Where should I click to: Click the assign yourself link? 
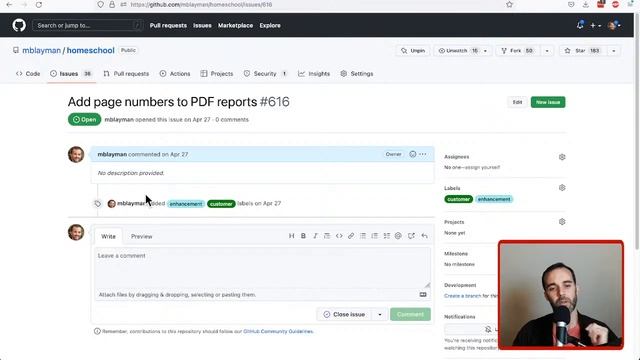(483, 167)
